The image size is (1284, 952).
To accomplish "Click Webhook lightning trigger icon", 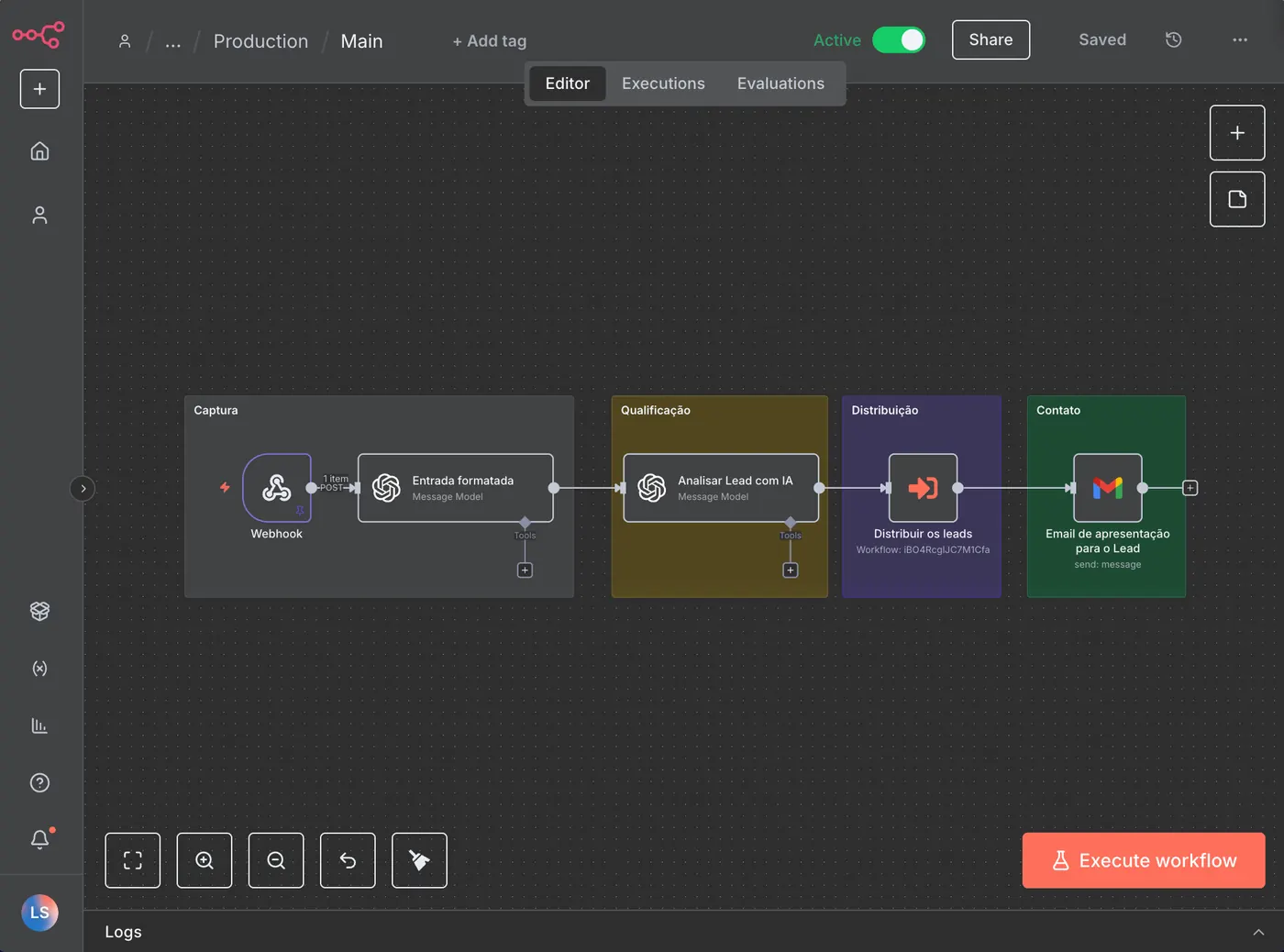I will tap(225, 488).
